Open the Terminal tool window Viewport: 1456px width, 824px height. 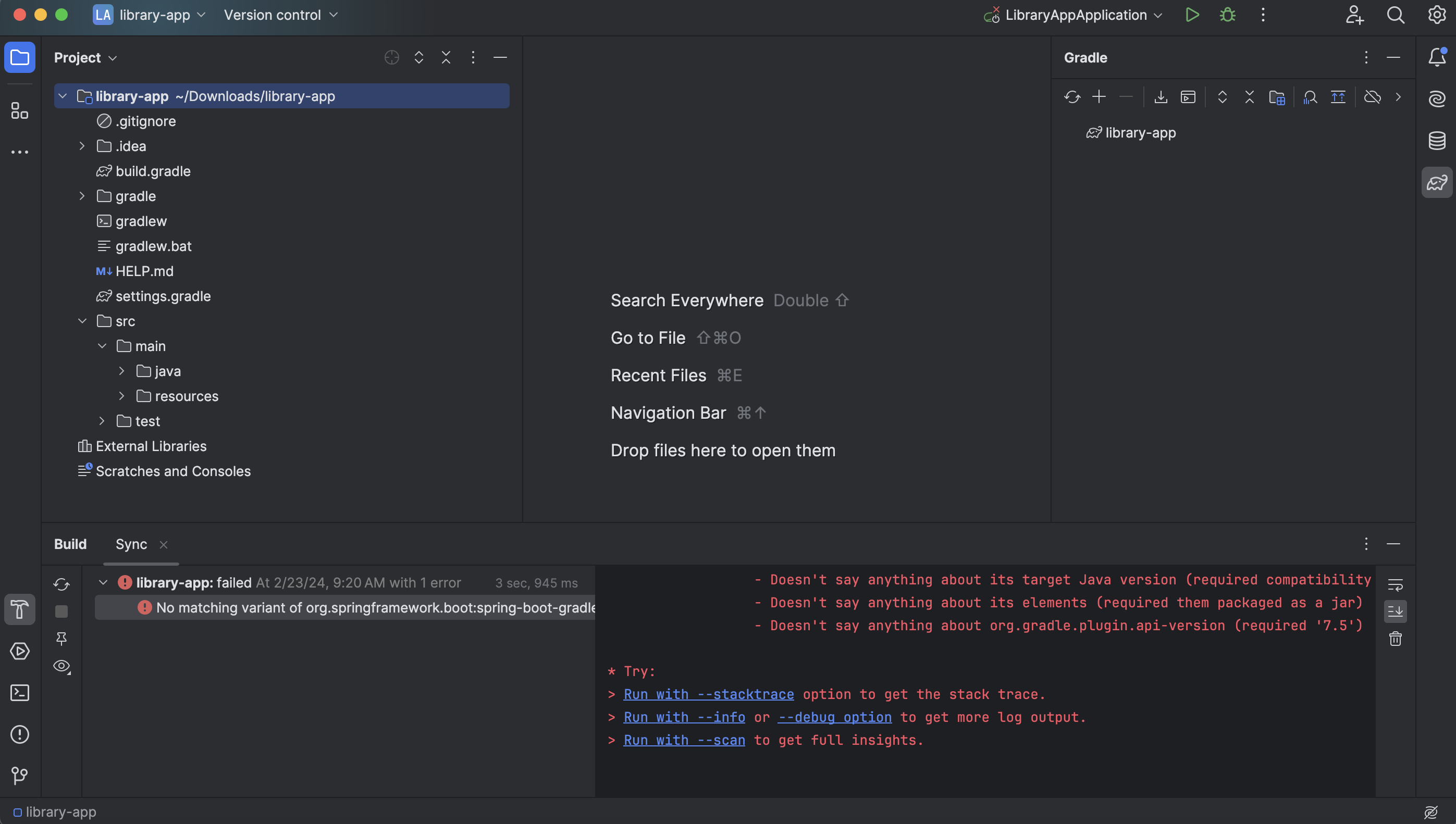tap(20, 693)
